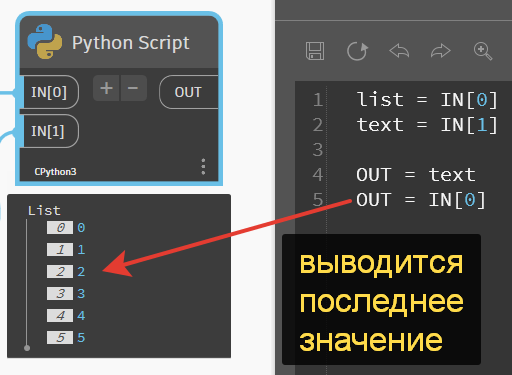This screenshot has width=512, height=375.
Task: Select list item at index 1 in the preview
Action: point(66,250)
